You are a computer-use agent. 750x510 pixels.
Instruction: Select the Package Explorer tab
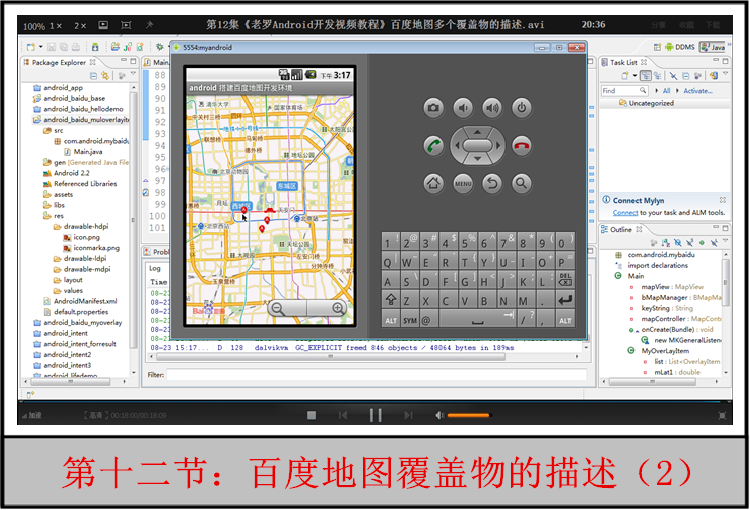pyautogui.click(x=59, y=62)
